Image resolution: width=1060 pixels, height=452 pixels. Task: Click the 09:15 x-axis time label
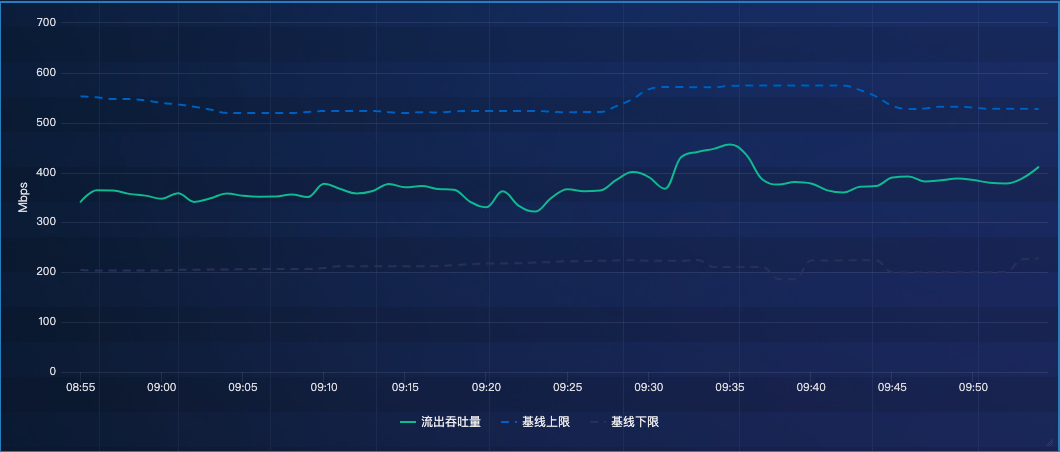[x=405, y=387]
